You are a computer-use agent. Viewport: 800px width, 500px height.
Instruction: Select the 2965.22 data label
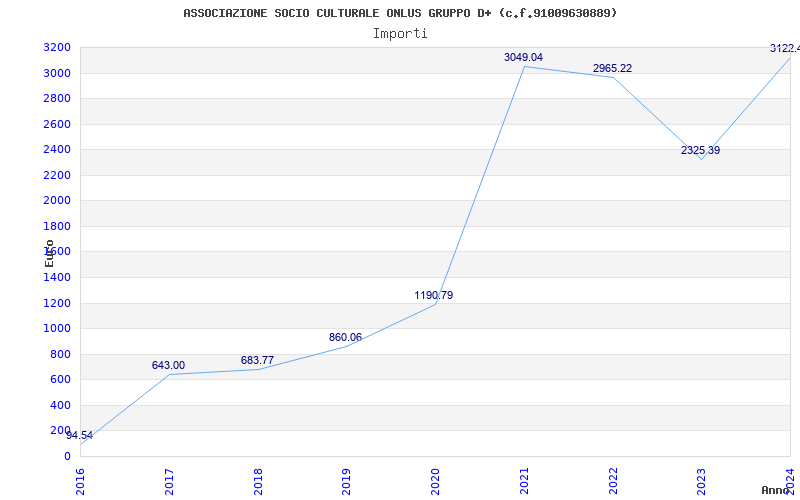[612, 68]
